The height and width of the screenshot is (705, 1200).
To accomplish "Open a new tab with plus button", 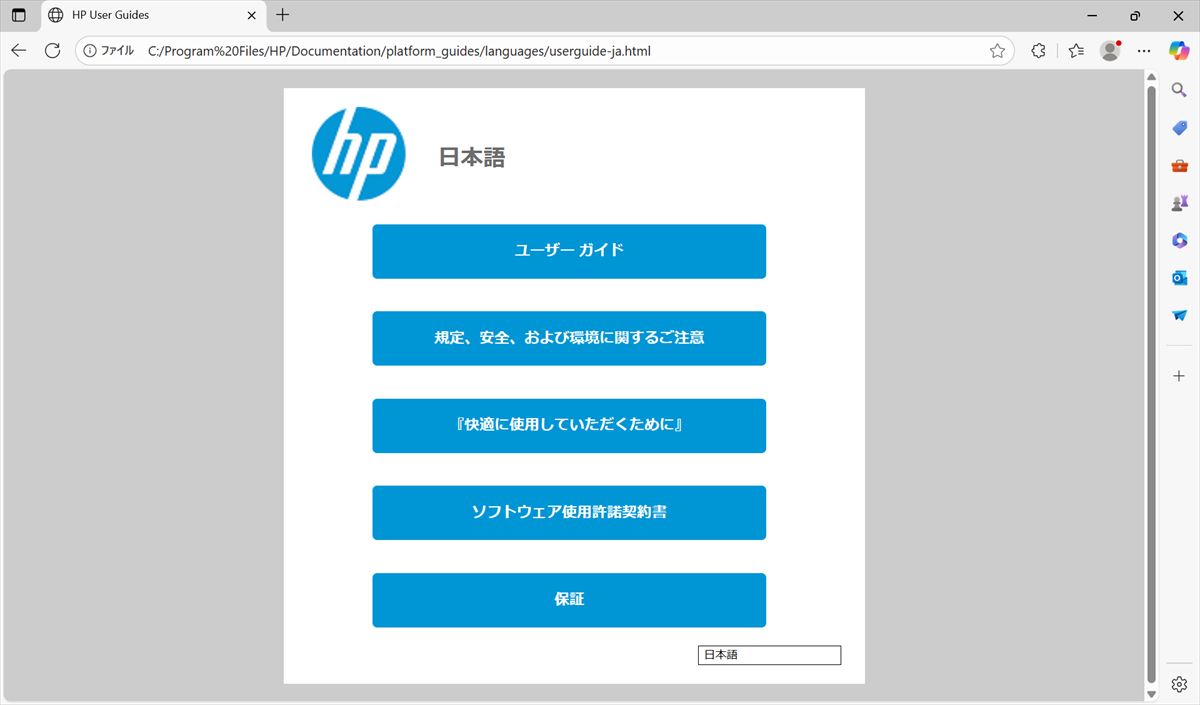I will coord(283,15).
